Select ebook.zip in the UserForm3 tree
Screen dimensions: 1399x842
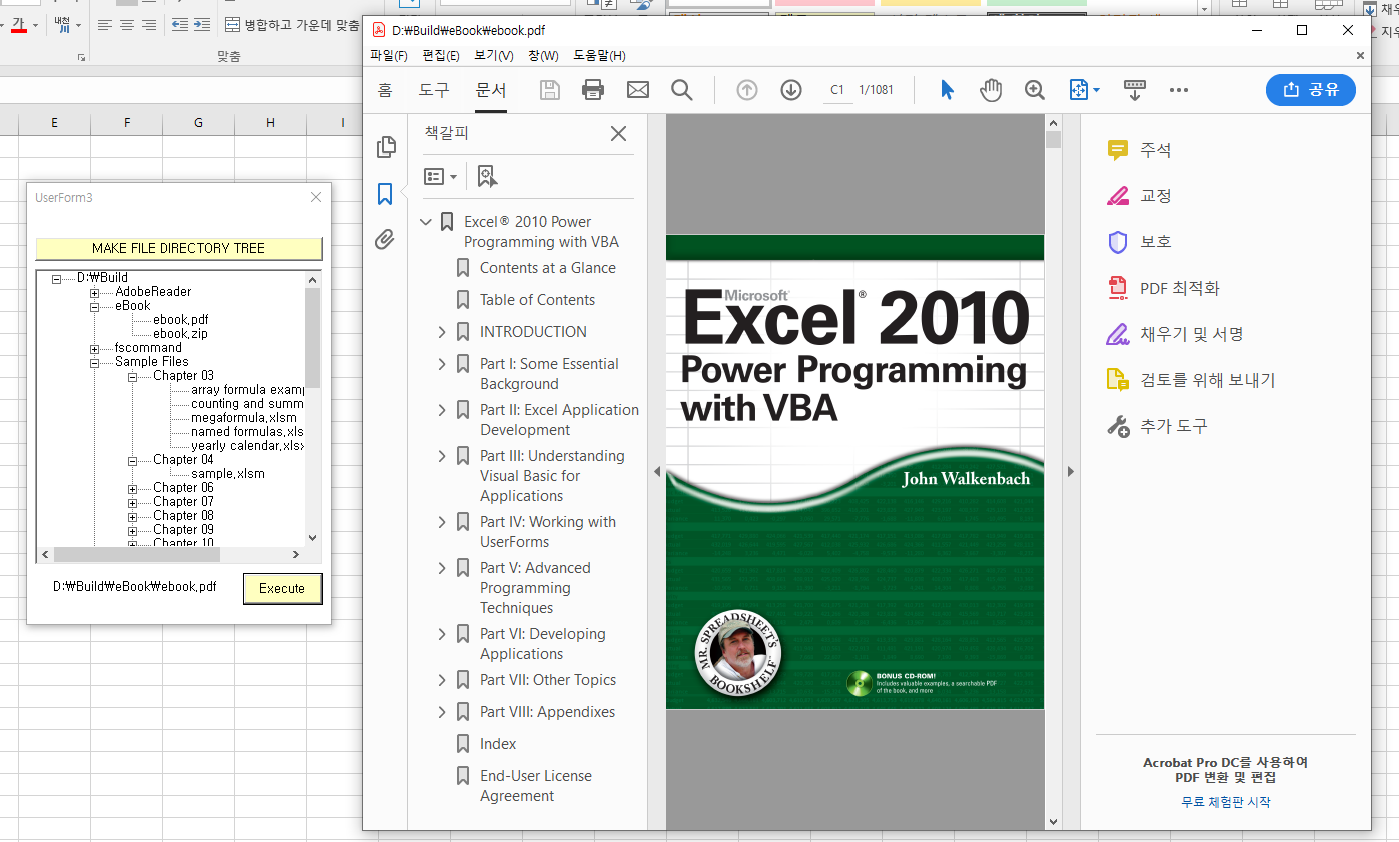180,334
